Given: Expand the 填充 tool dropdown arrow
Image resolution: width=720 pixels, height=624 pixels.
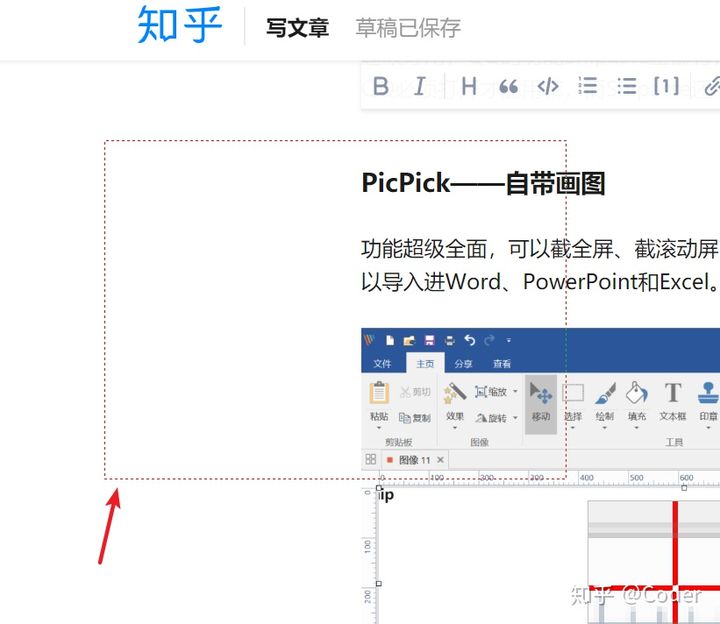Looking at the screenshot, I should pos(637,428).
